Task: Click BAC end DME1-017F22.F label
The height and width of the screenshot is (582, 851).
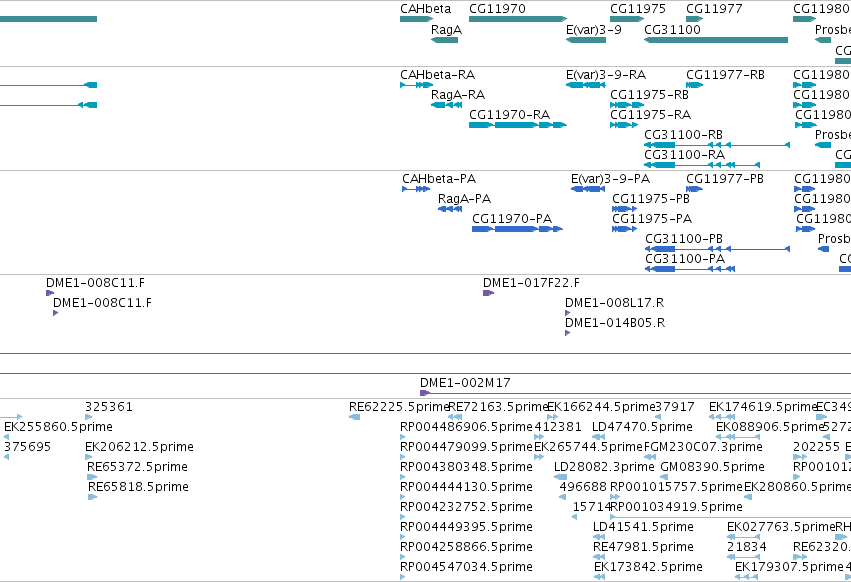Action: pos(531,283)
